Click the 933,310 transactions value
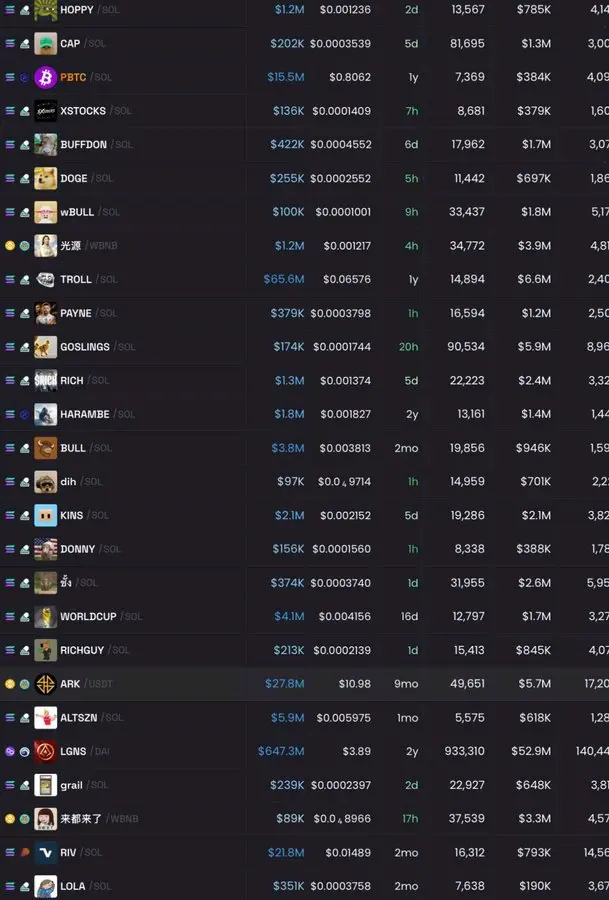The width and height of the screenshot is (609, 900). click(x=464, y=751)
